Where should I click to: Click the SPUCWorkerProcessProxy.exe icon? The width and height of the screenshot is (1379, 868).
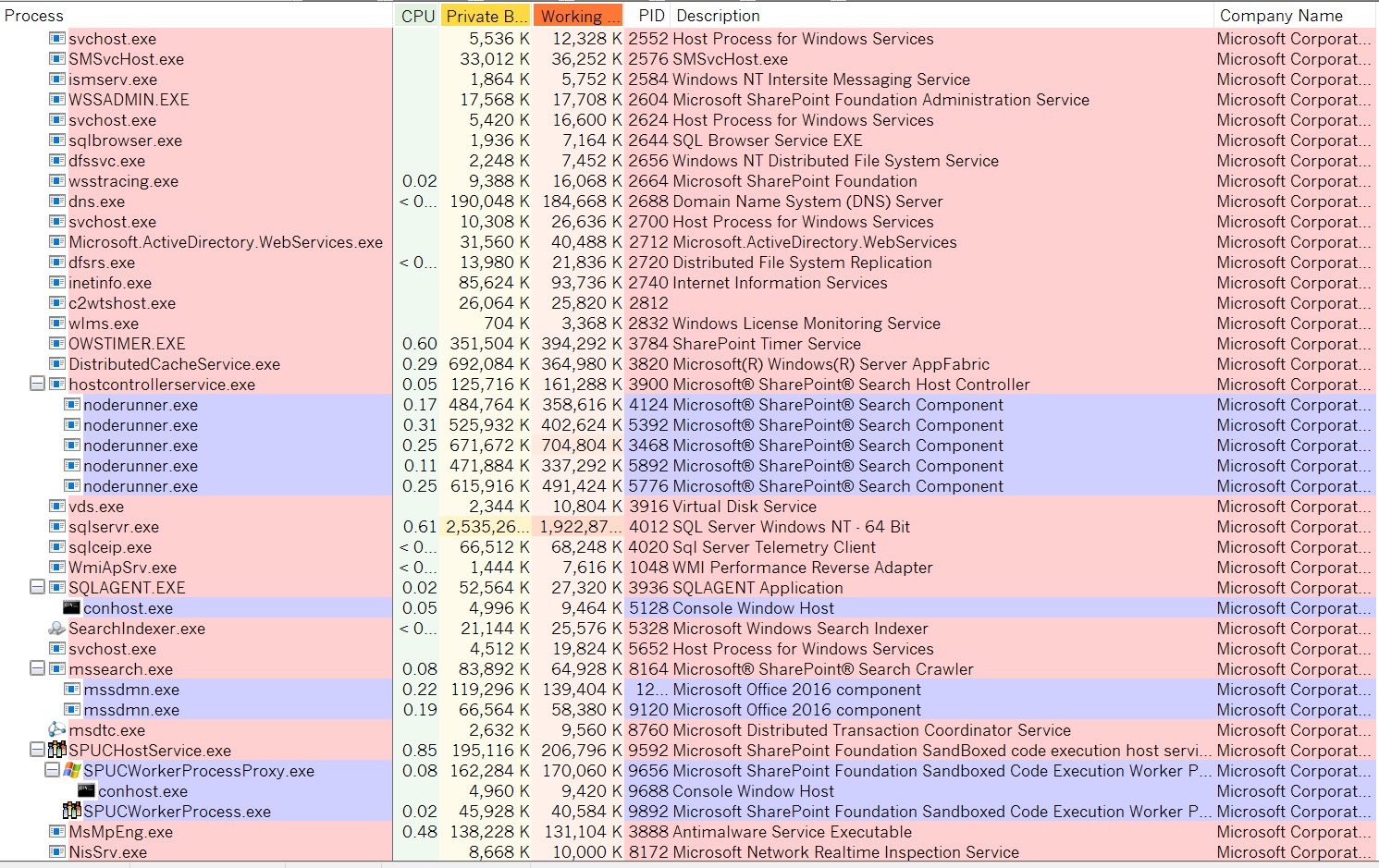pos(72,771)
